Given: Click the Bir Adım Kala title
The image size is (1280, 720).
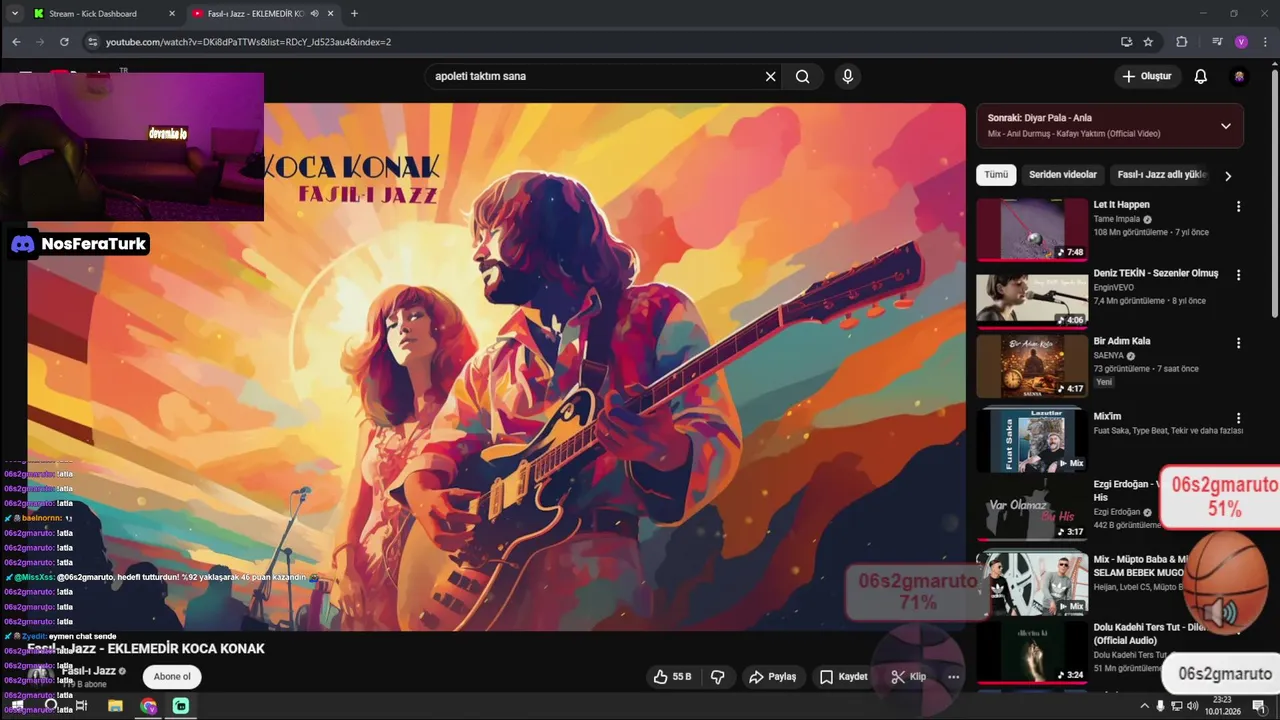Looking at the screenshot, I should (x=1122, y=341).
